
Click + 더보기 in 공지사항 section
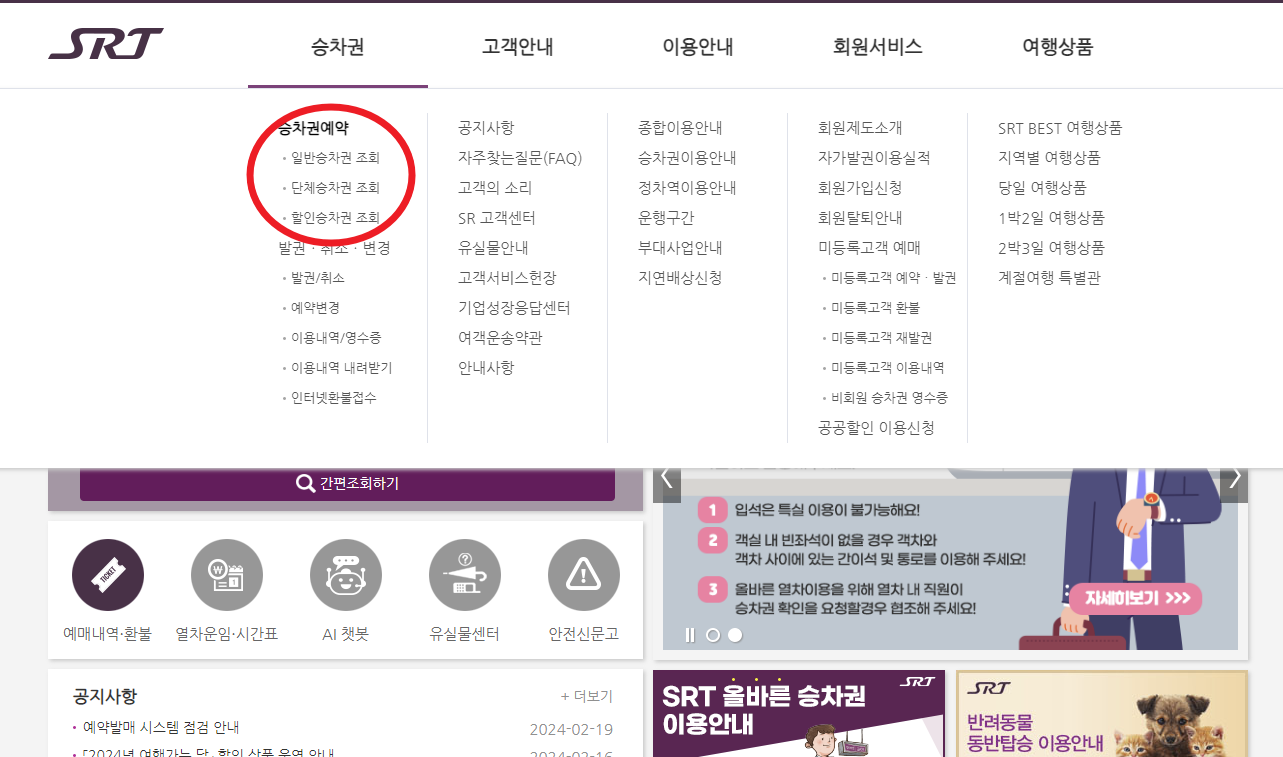pos(587,696)
